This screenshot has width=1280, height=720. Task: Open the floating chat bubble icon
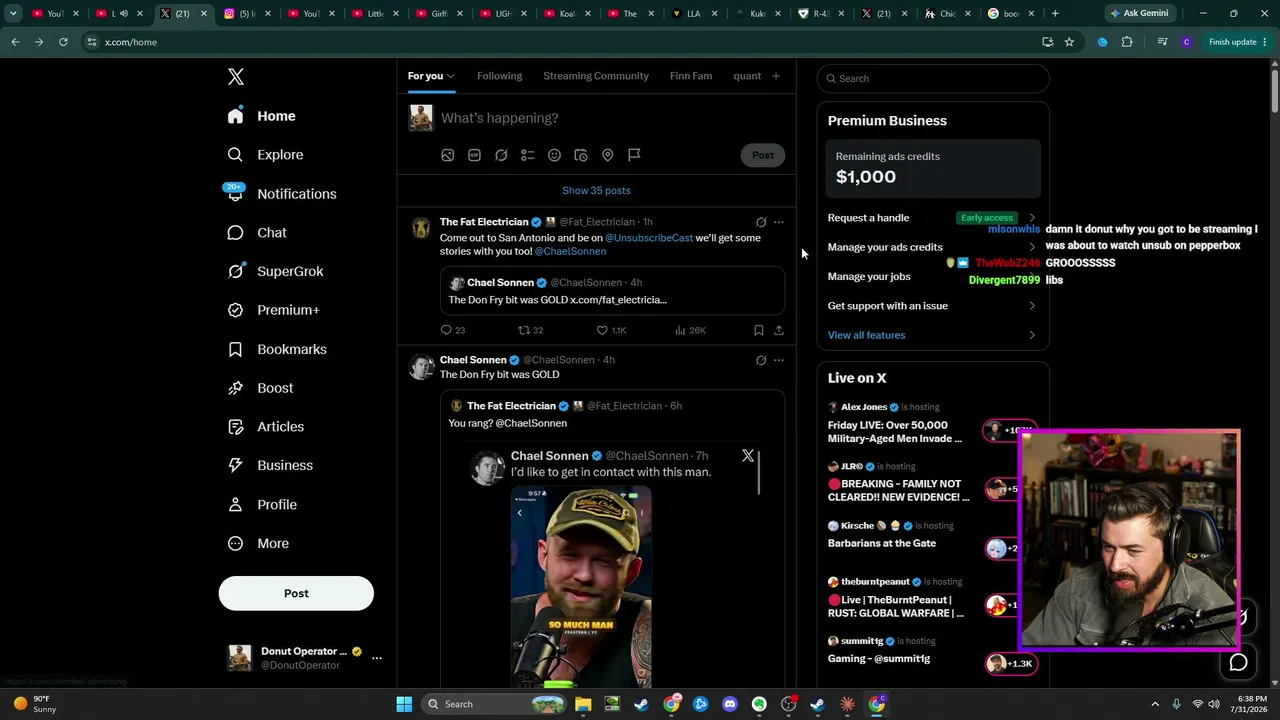coord(1238,662)
